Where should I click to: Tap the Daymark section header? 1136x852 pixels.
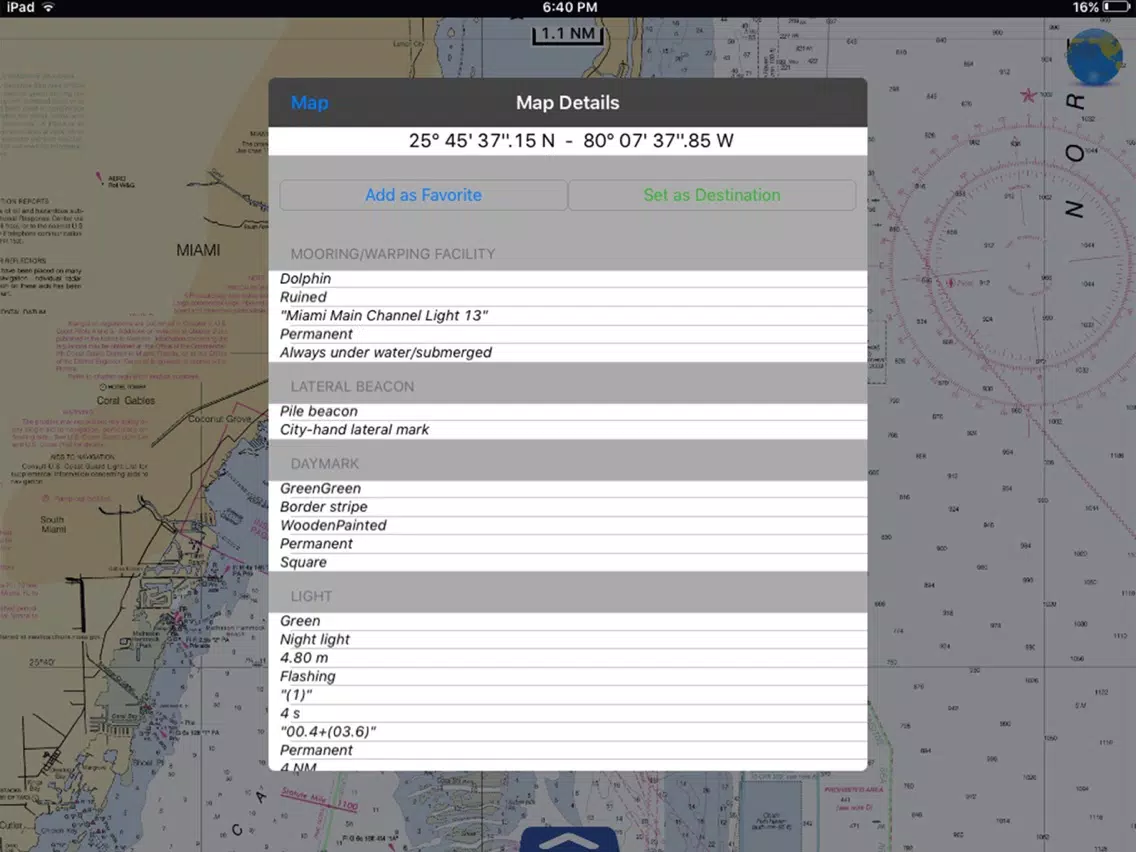click(325, 464)
